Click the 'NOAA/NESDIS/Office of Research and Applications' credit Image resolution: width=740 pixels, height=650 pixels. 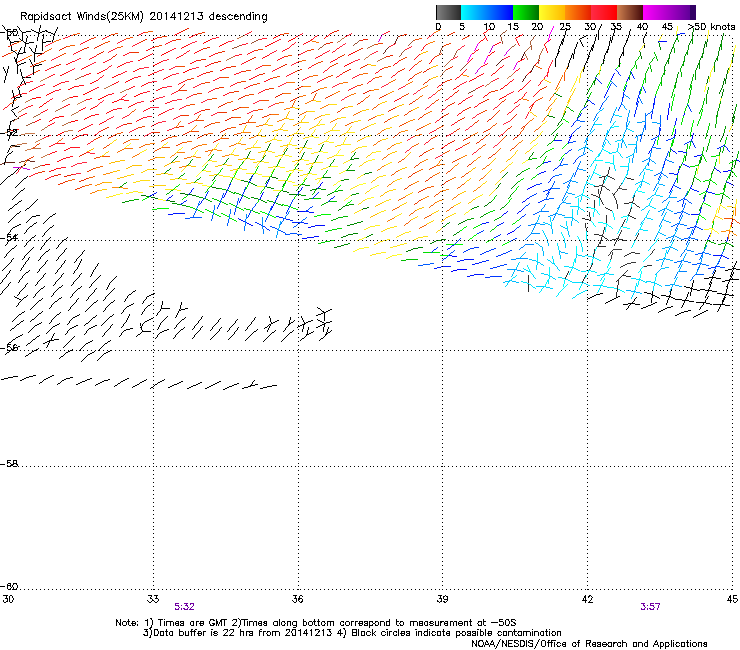pos(589,644)
